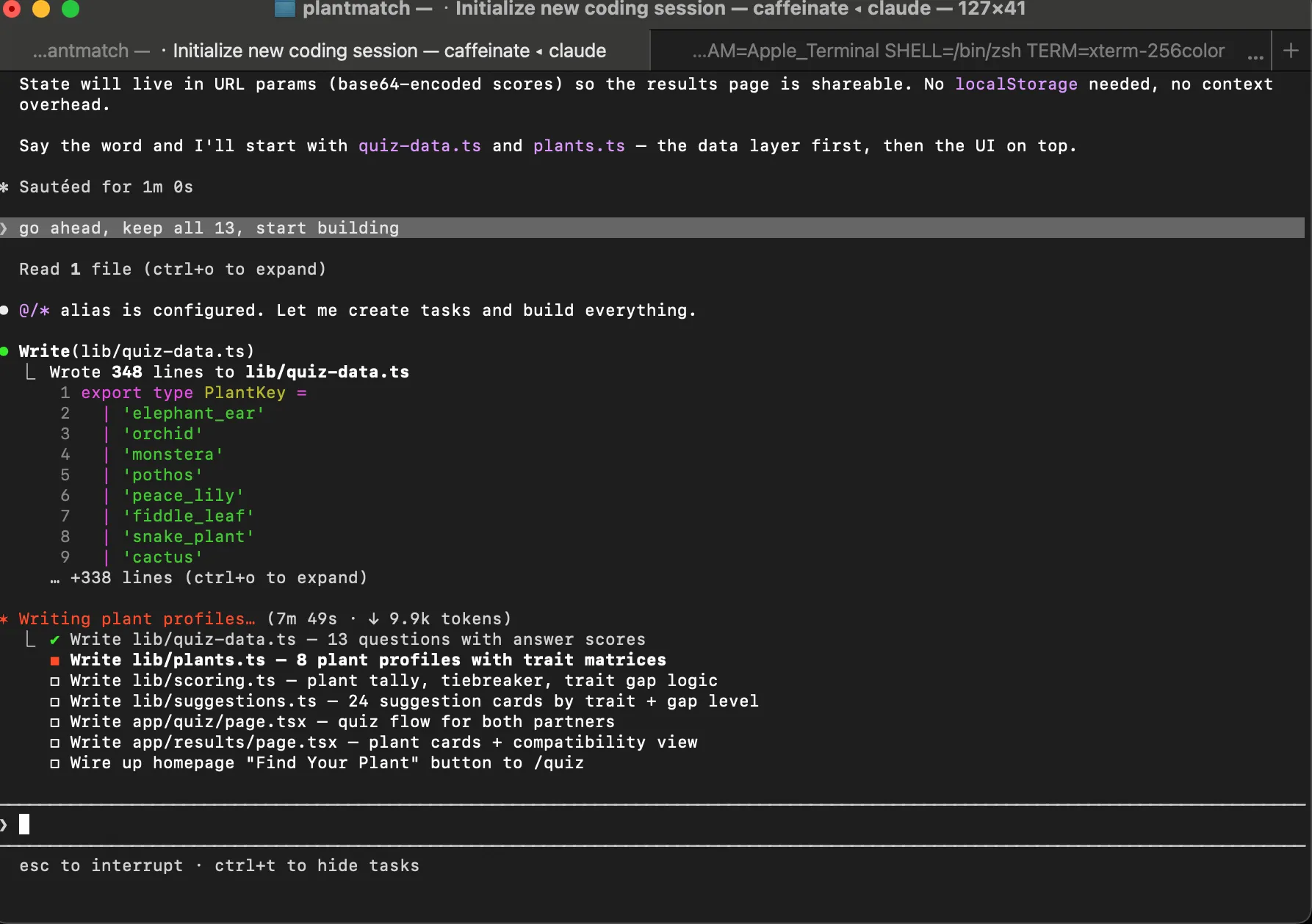Click the '@/*' alias text
The image size is (1312, 924).
(34, 311)
